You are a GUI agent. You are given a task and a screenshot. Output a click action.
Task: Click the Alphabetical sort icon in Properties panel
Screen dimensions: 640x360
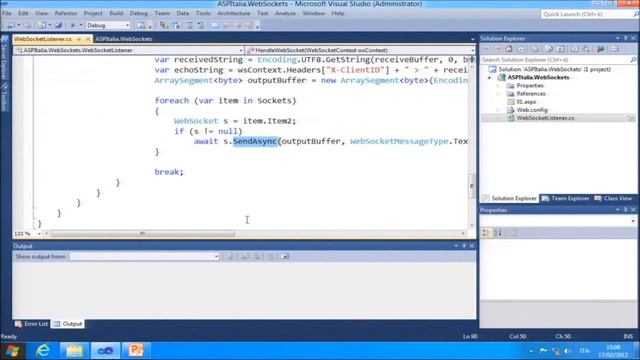pos(498,233)
